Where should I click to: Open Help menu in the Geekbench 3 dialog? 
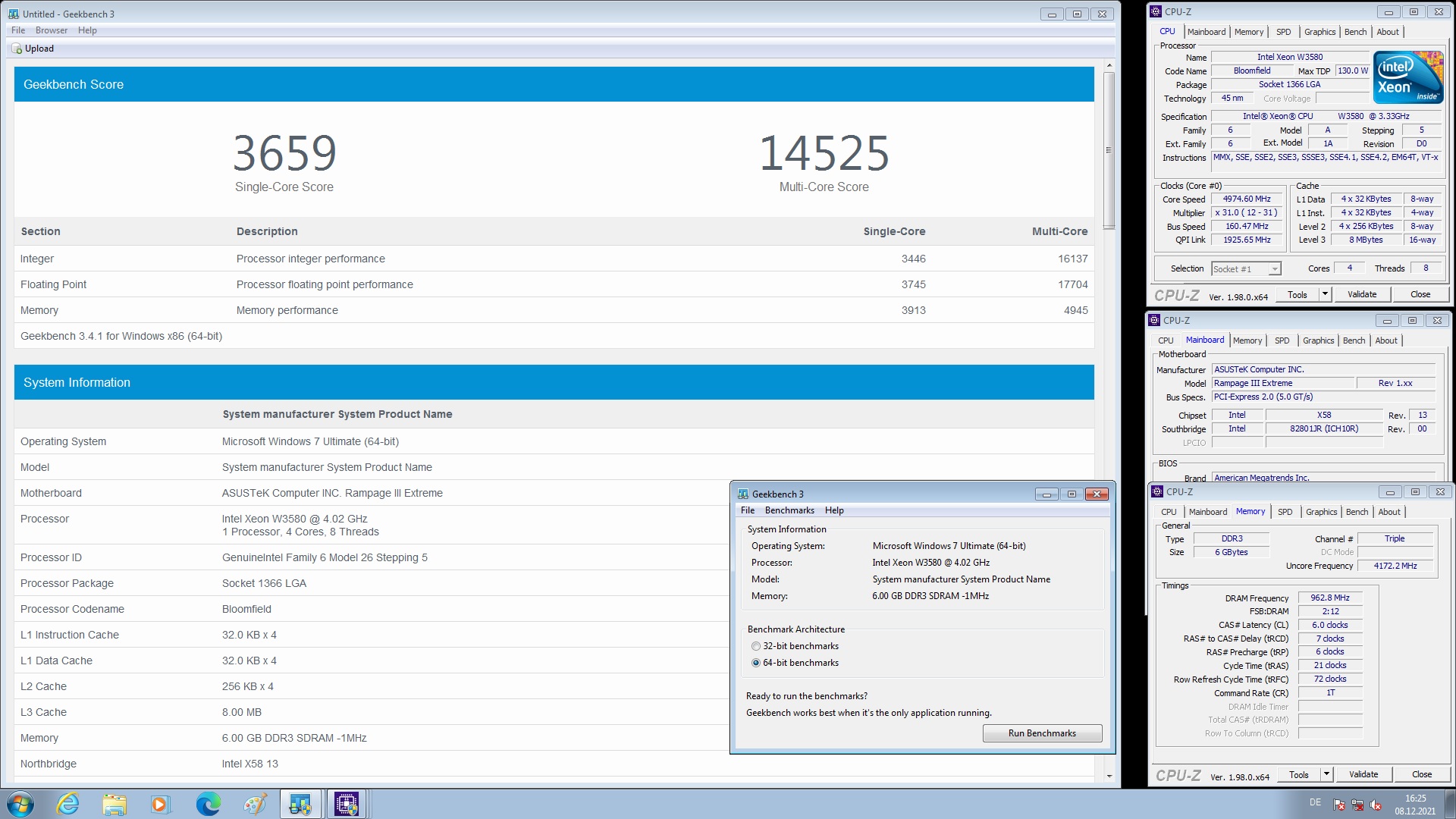point(834,510)
